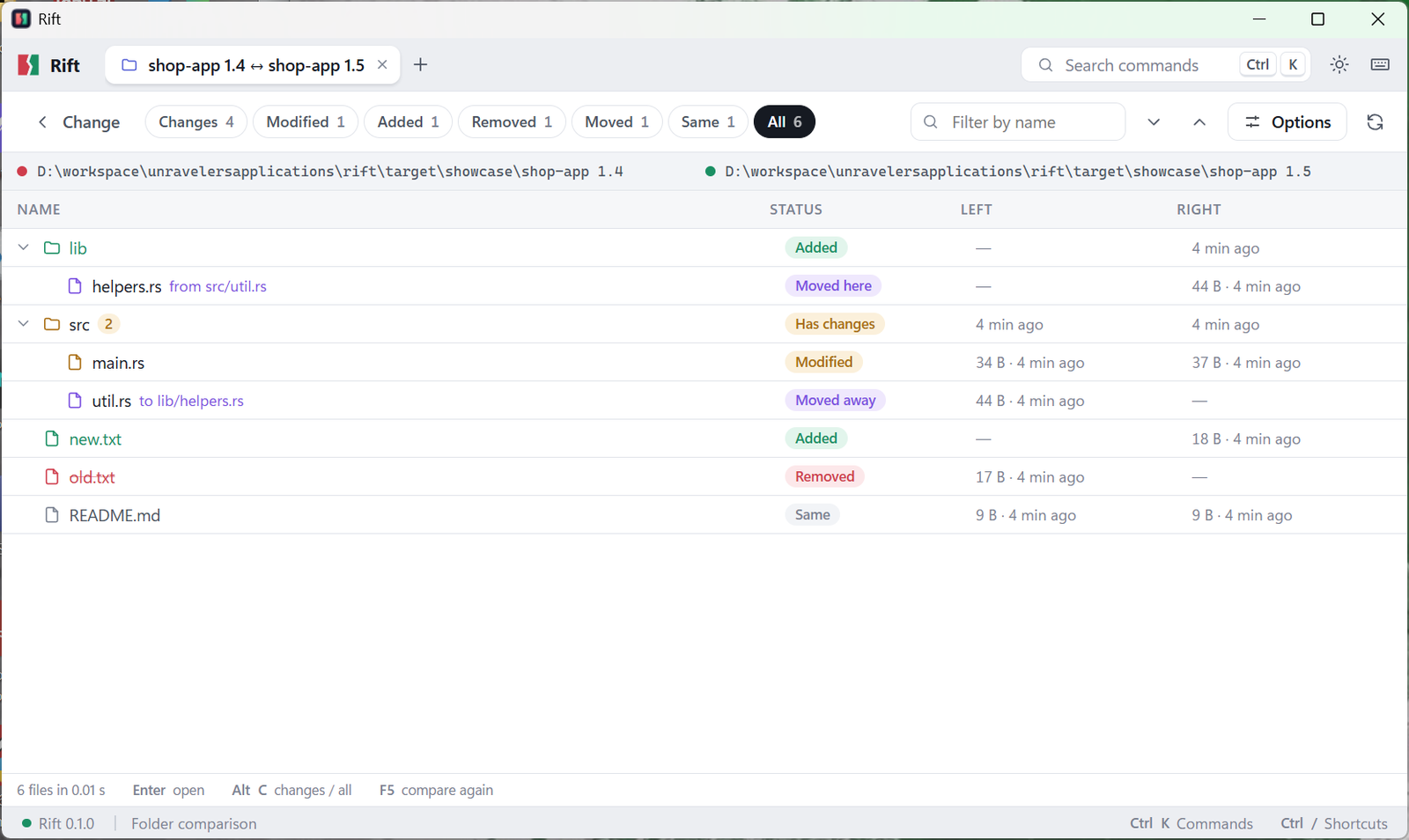Click the Rift logo icon
This screenshot has width=1409, height=840.
[29, 65]
